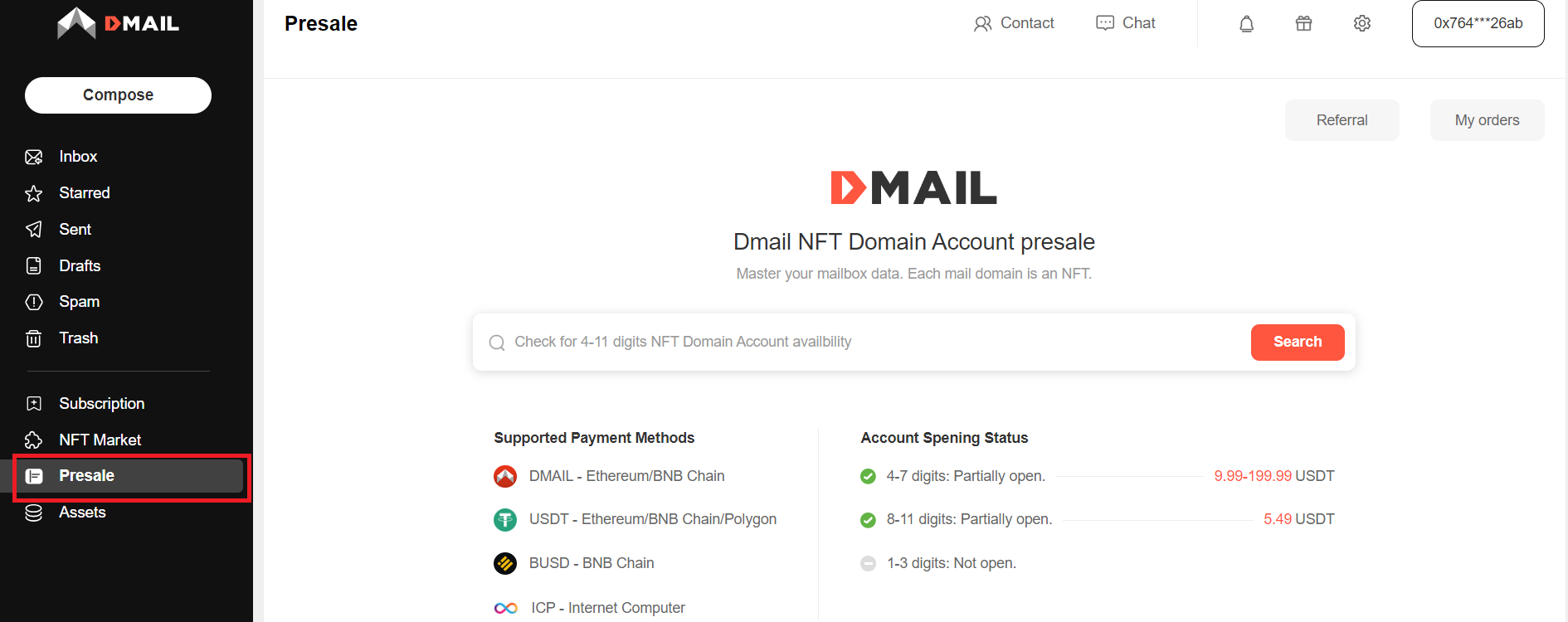Click the gift rewards icon
Image resolution: width=1568 pixels, height=622 pixels.
[x=1303, y=23]
